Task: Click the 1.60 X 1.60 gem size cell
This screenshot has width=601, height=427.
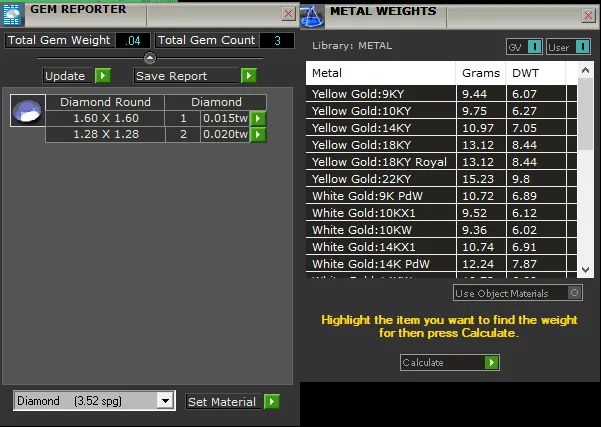Action: click(x=105, y=118)
